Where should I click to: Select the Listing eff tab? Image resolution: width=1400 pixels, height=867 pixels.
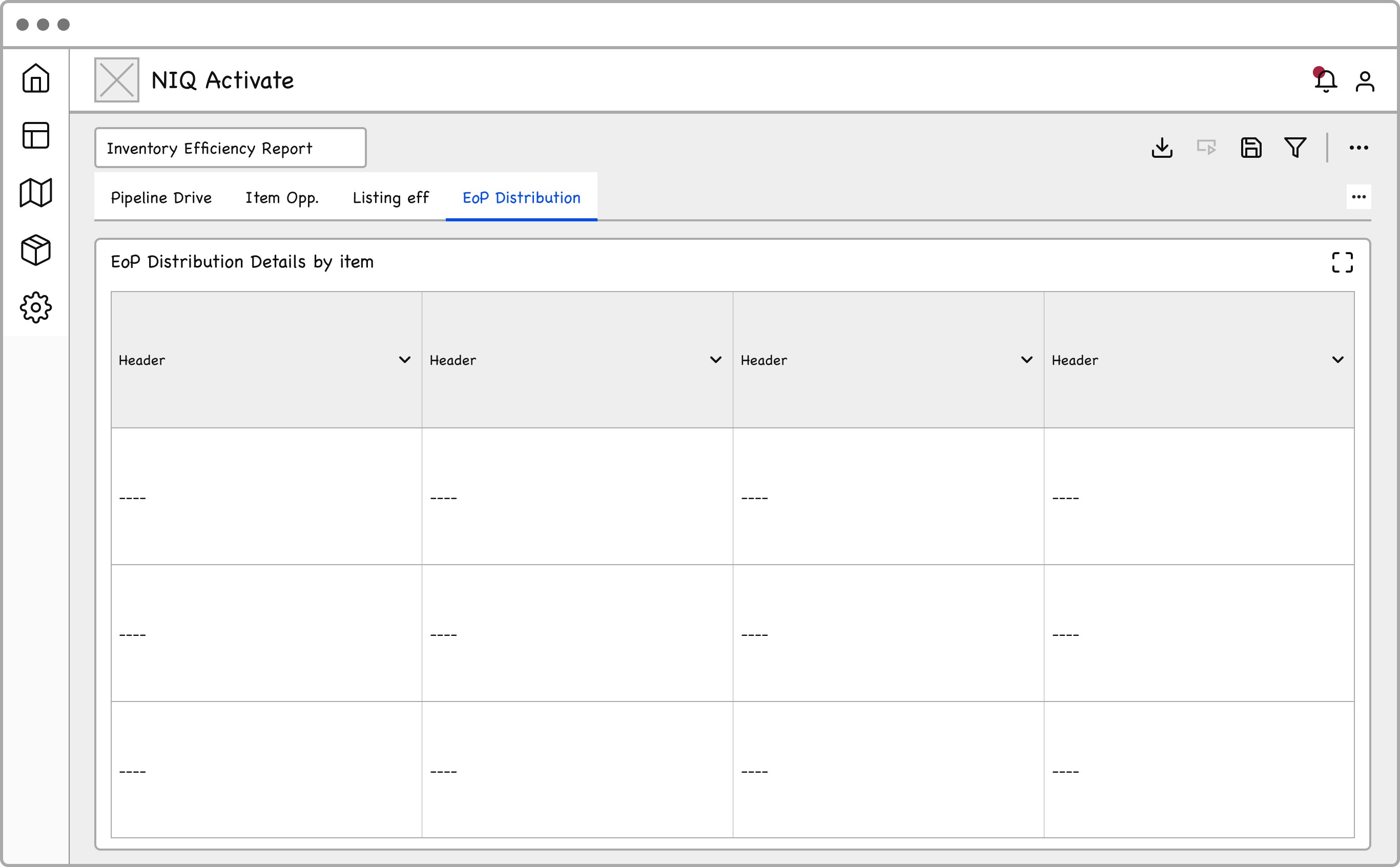[x=390, y=198]
